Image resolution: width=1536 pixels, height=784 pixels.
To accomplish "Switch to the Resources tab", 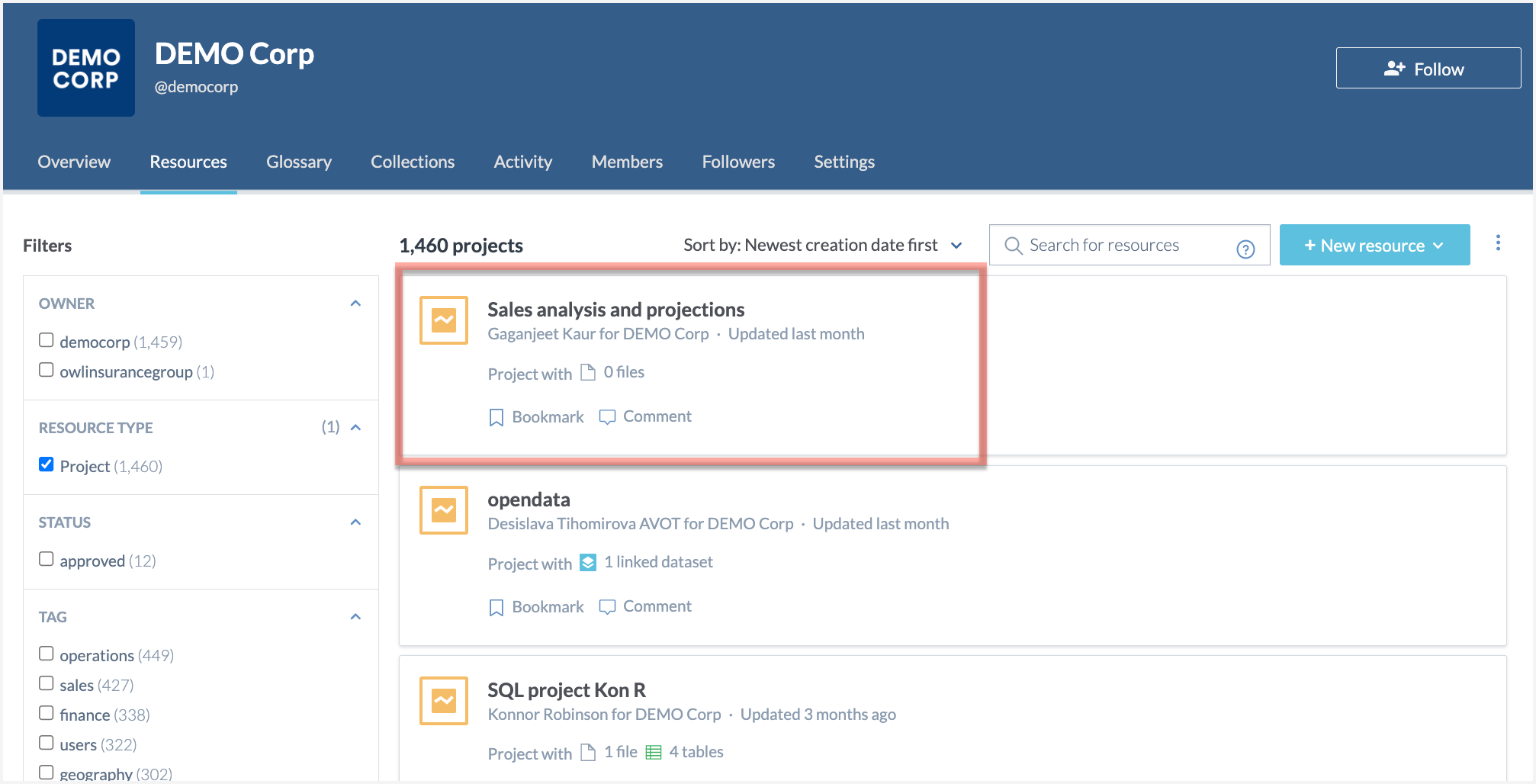I will coord(188,162).
